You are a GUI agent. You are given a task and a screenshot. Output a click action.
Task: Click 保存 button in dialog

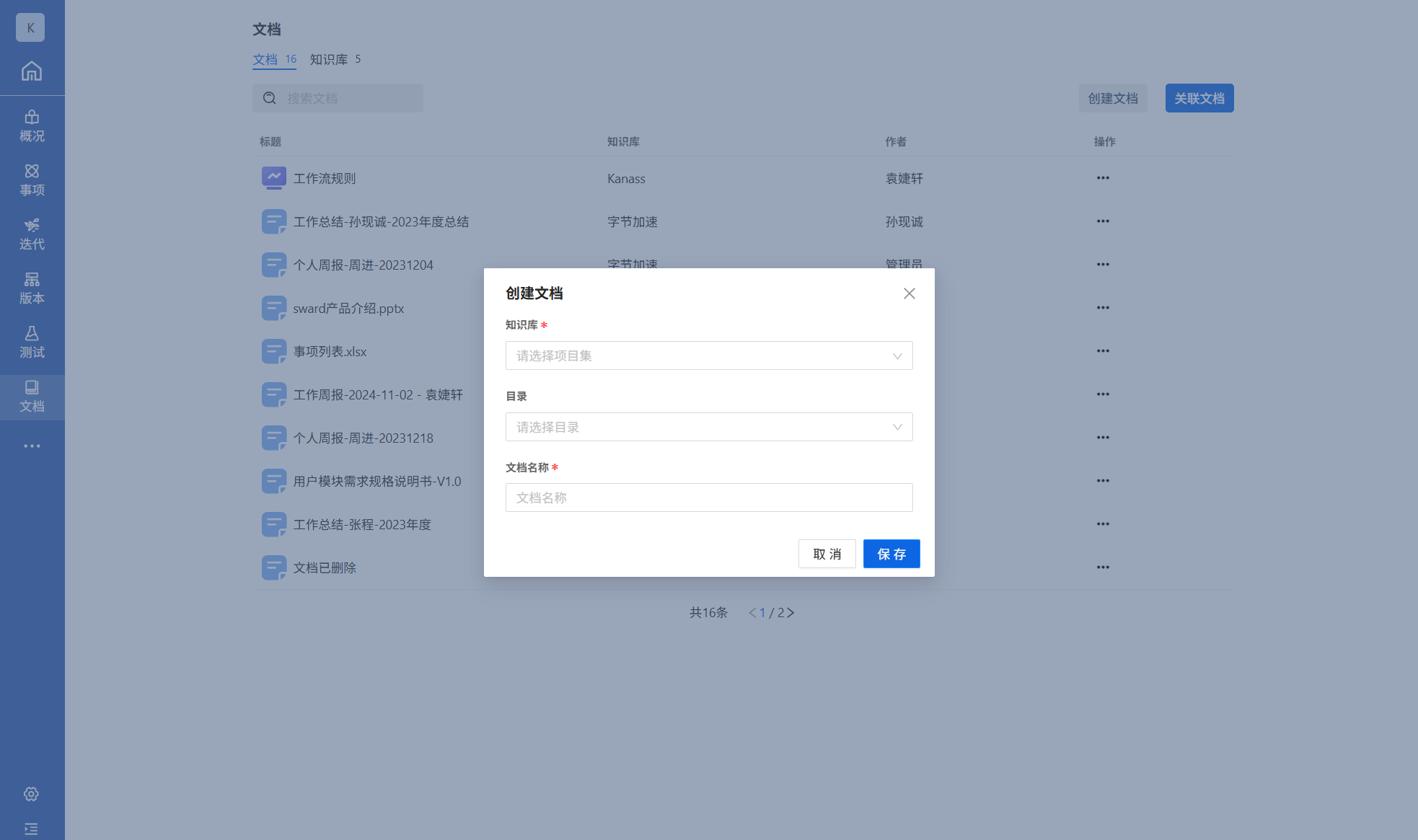coord(891,554)
